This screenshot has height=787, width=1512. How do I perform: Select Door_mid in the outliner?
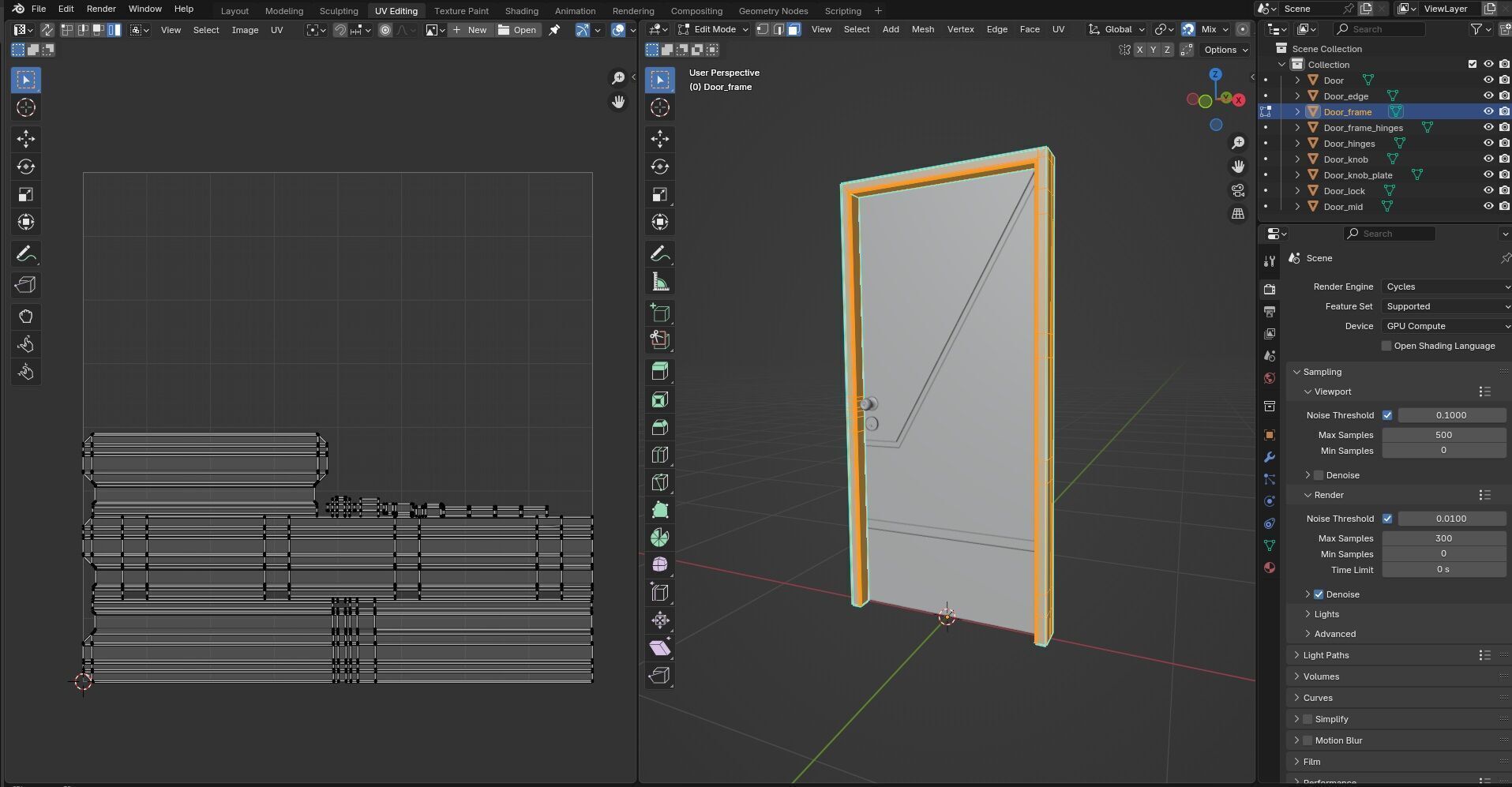tap(1343, 207)
